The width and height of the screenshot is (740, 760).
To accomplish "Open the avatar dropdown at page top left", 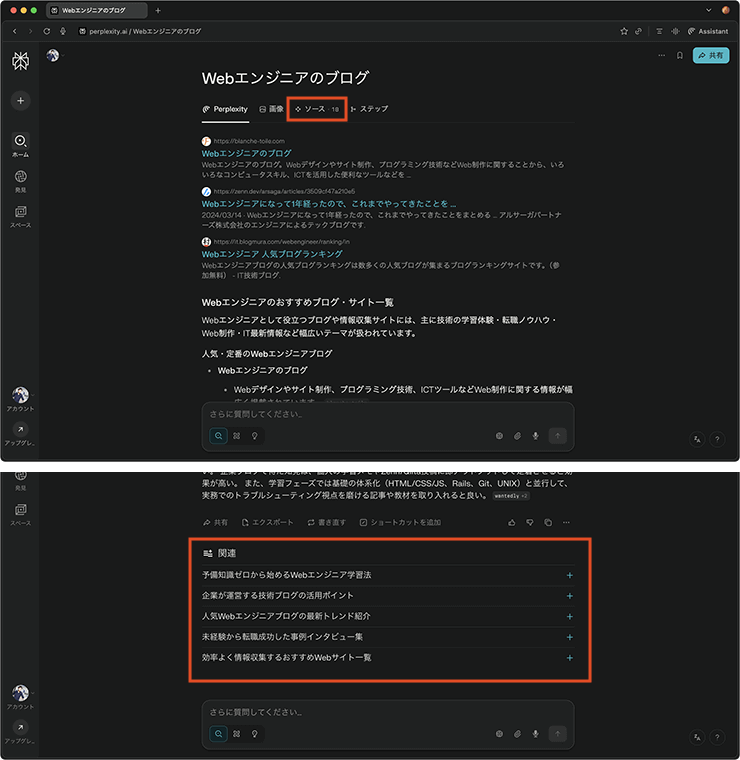I will click(55, 55).
